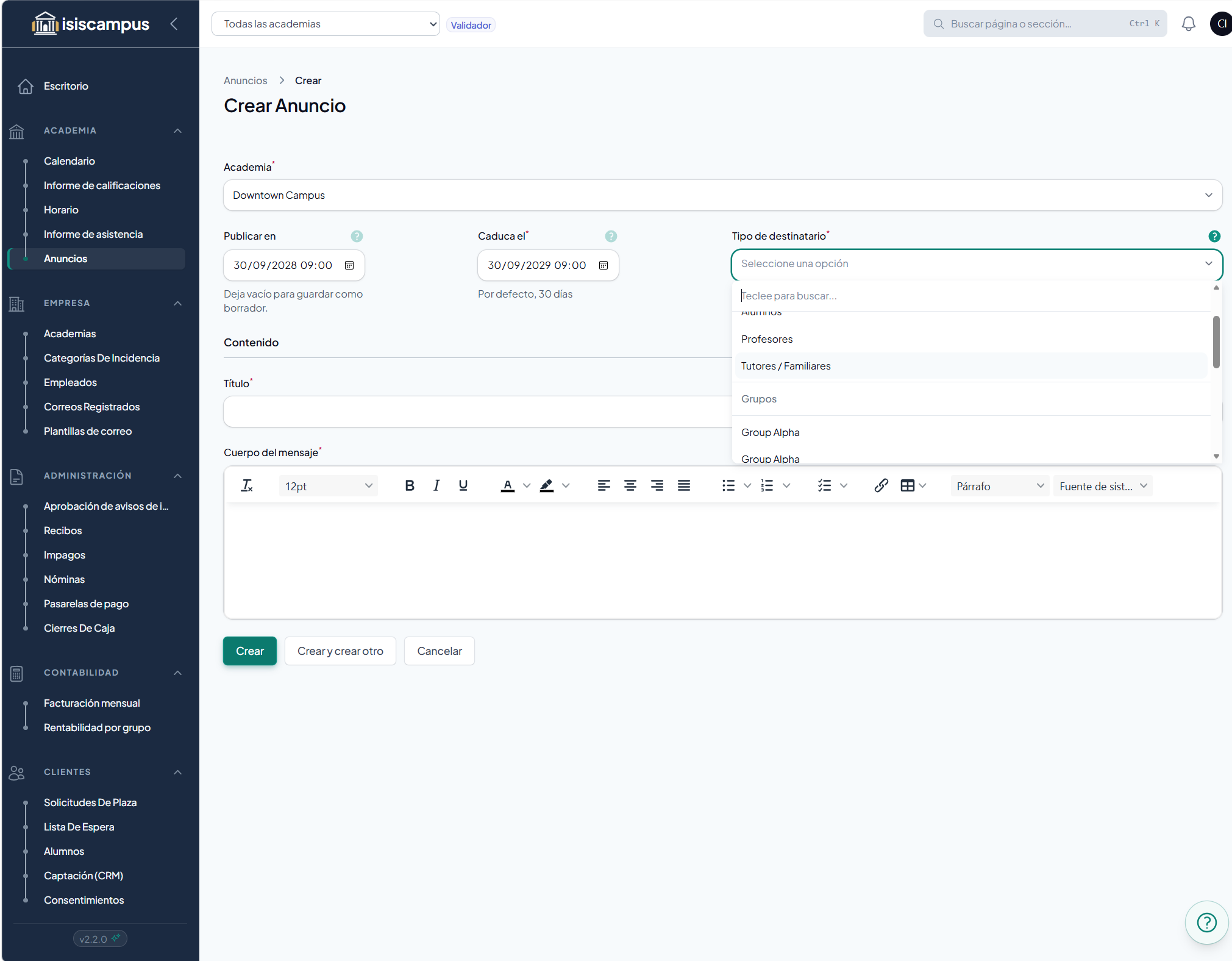Apply italic formatting in editor
The height and width of the screenshot is (961, 1232).
436,485
